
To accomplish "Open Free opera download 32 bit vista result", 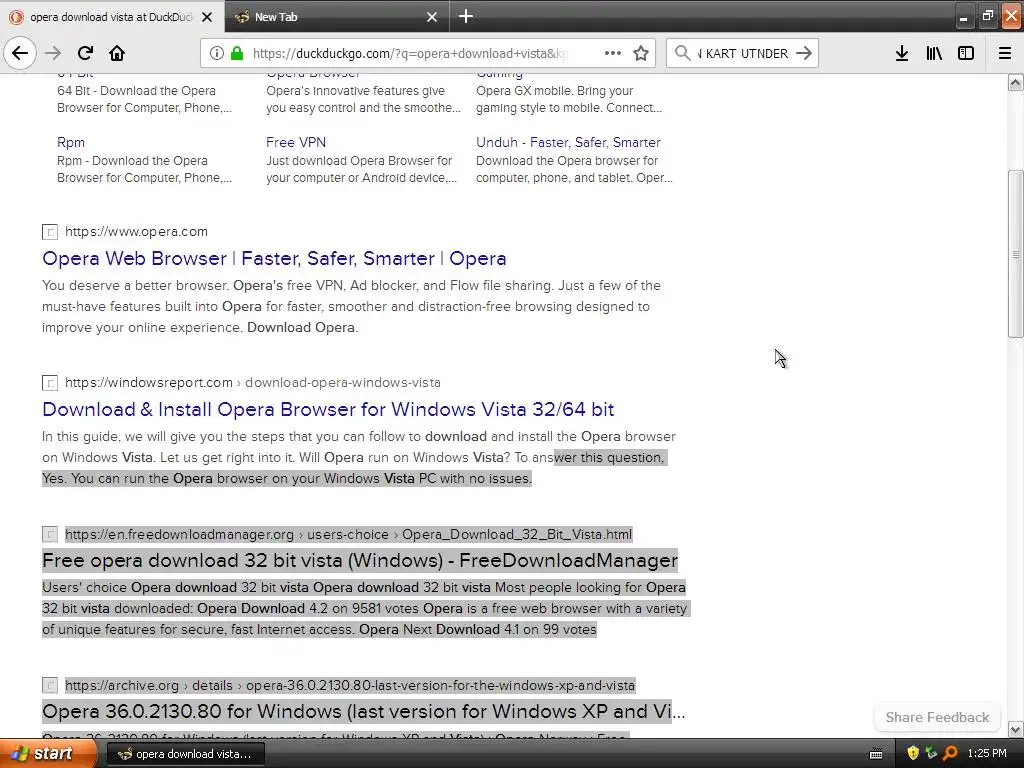I will pyautogui.click(x=360, y=560).
